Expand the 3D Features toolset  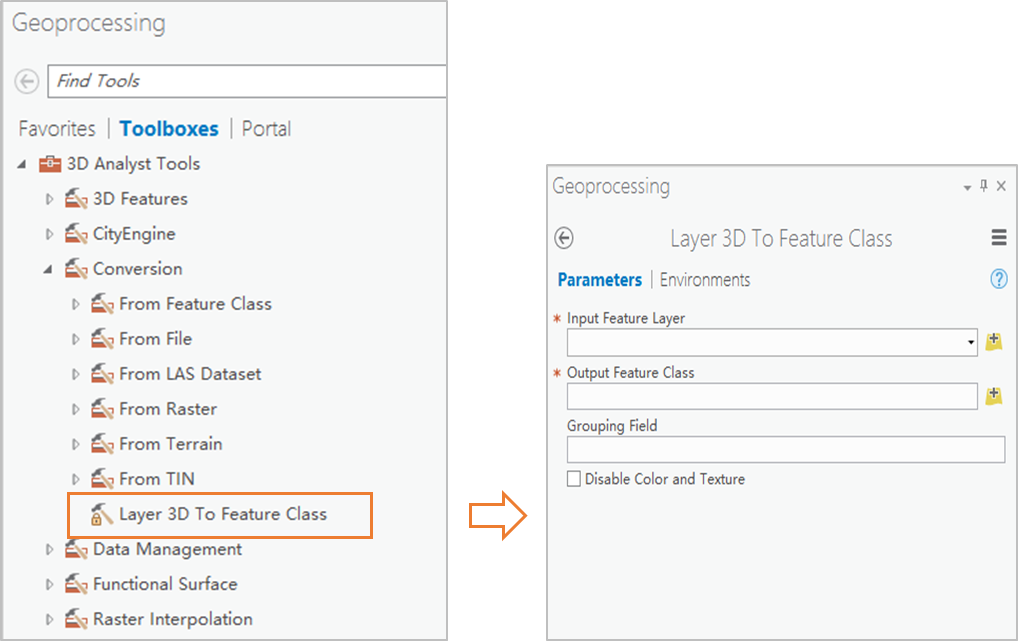49,199
